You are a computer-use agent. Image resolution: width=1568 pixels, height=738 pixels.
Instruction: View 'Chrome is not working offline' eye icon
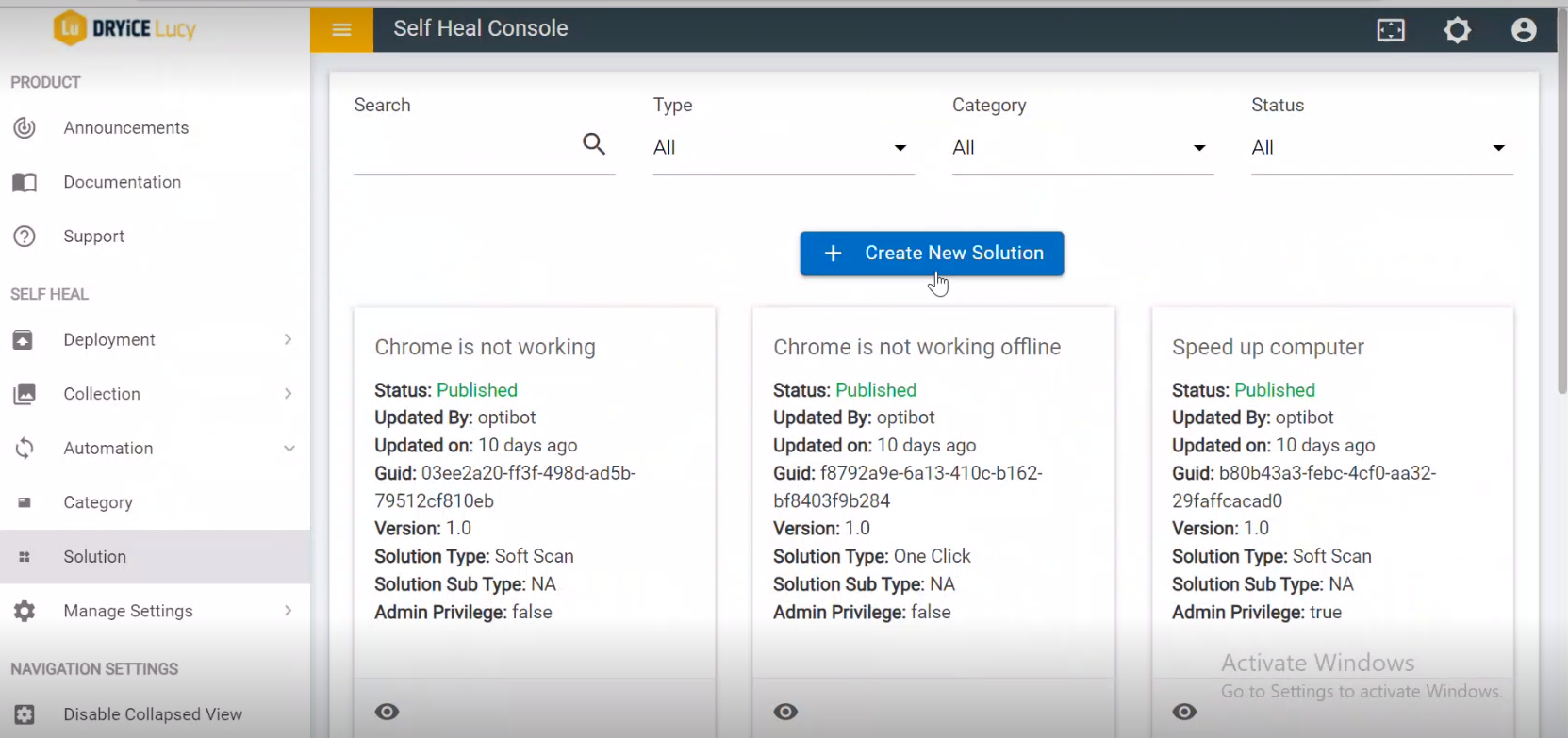(785, 712)
